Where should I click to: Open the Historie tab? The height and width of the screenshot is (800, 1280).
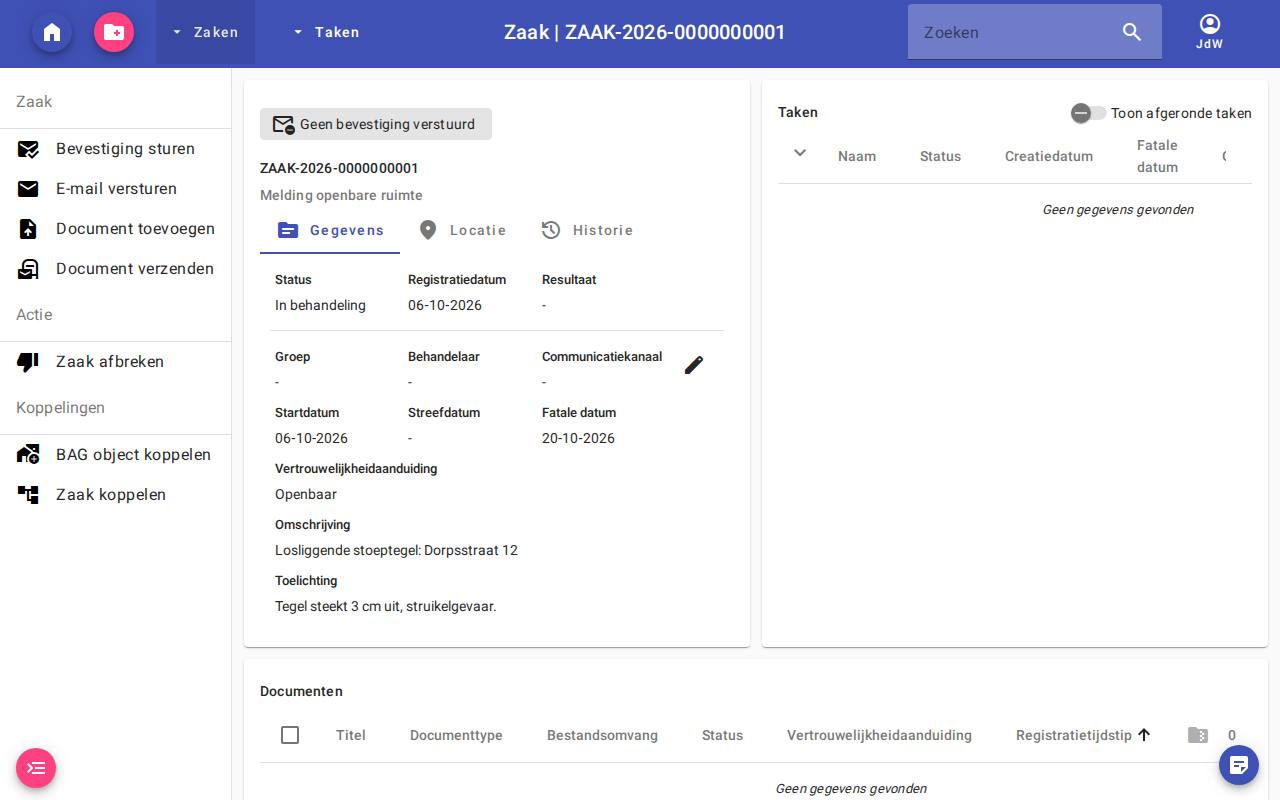(x=587, y=230)
